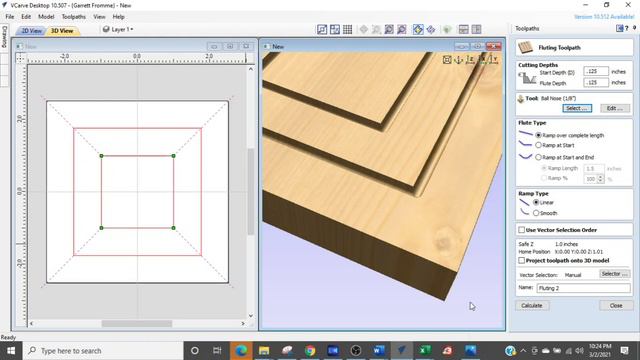Viewport: 640px width, 360px height.
Task: Open the Help menu
Action: click(x=118, y=17)
